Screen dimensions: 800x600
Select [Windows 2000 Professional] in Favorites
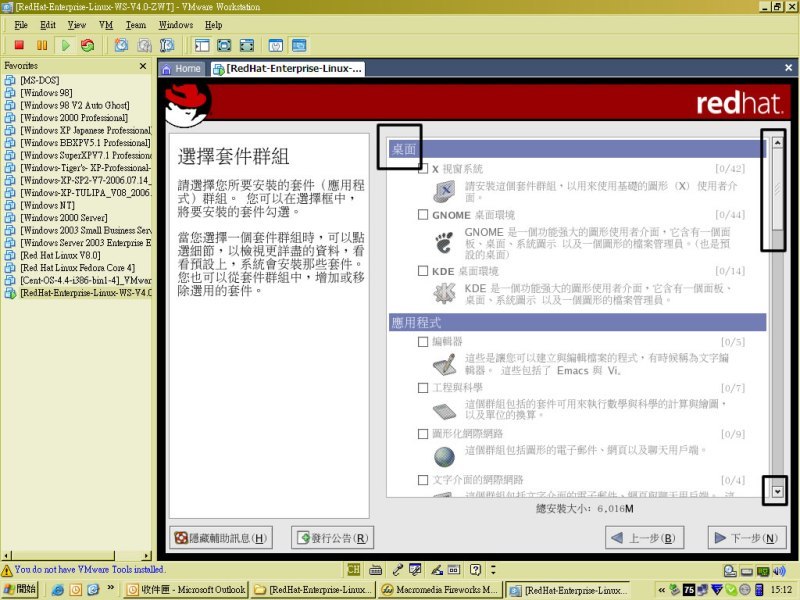pyautogui.click(x=74, y=118)
